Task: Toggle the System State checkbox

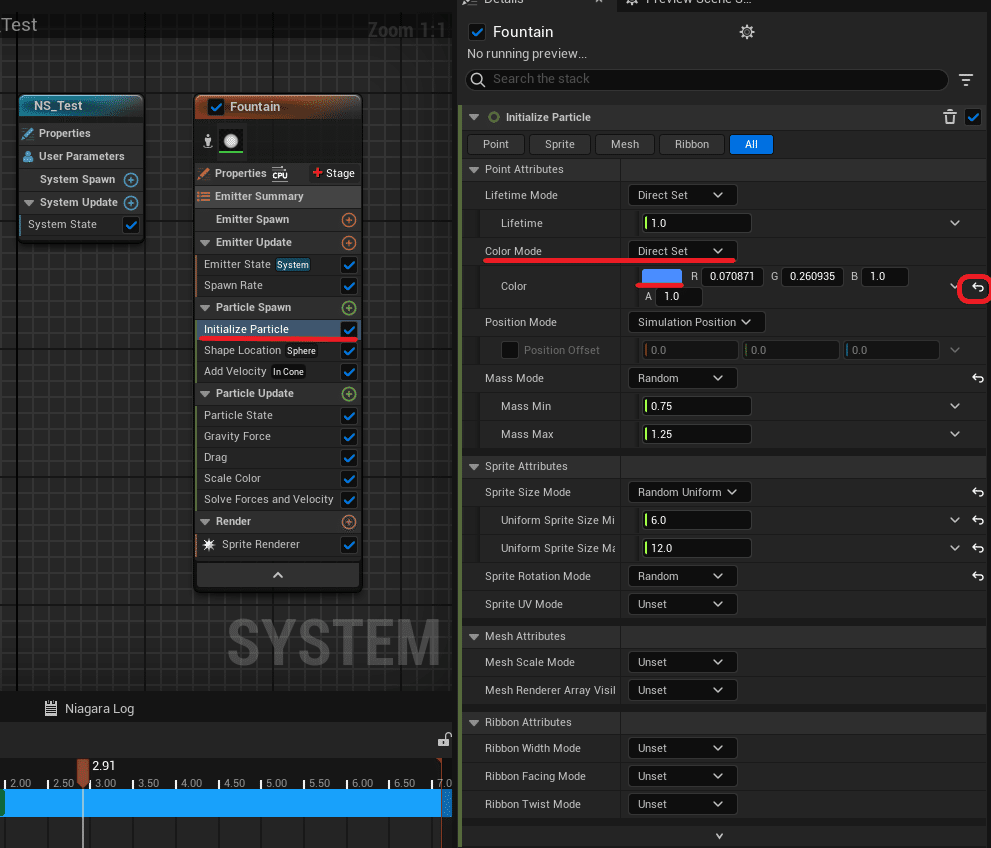Action: pyautogui.click(x=131, y=225)
